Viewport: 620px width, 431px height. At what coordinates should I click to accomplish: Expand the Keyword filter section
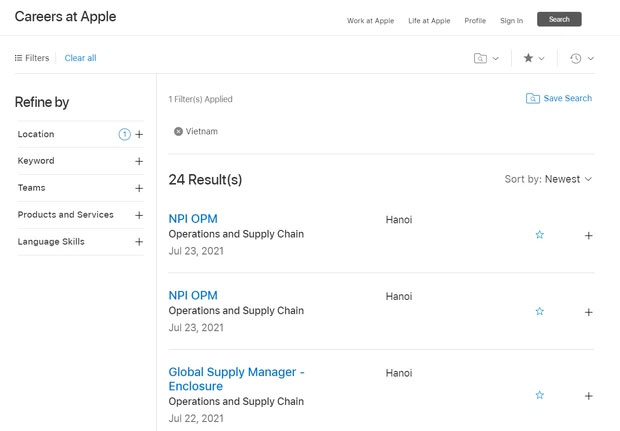point(139,161)
